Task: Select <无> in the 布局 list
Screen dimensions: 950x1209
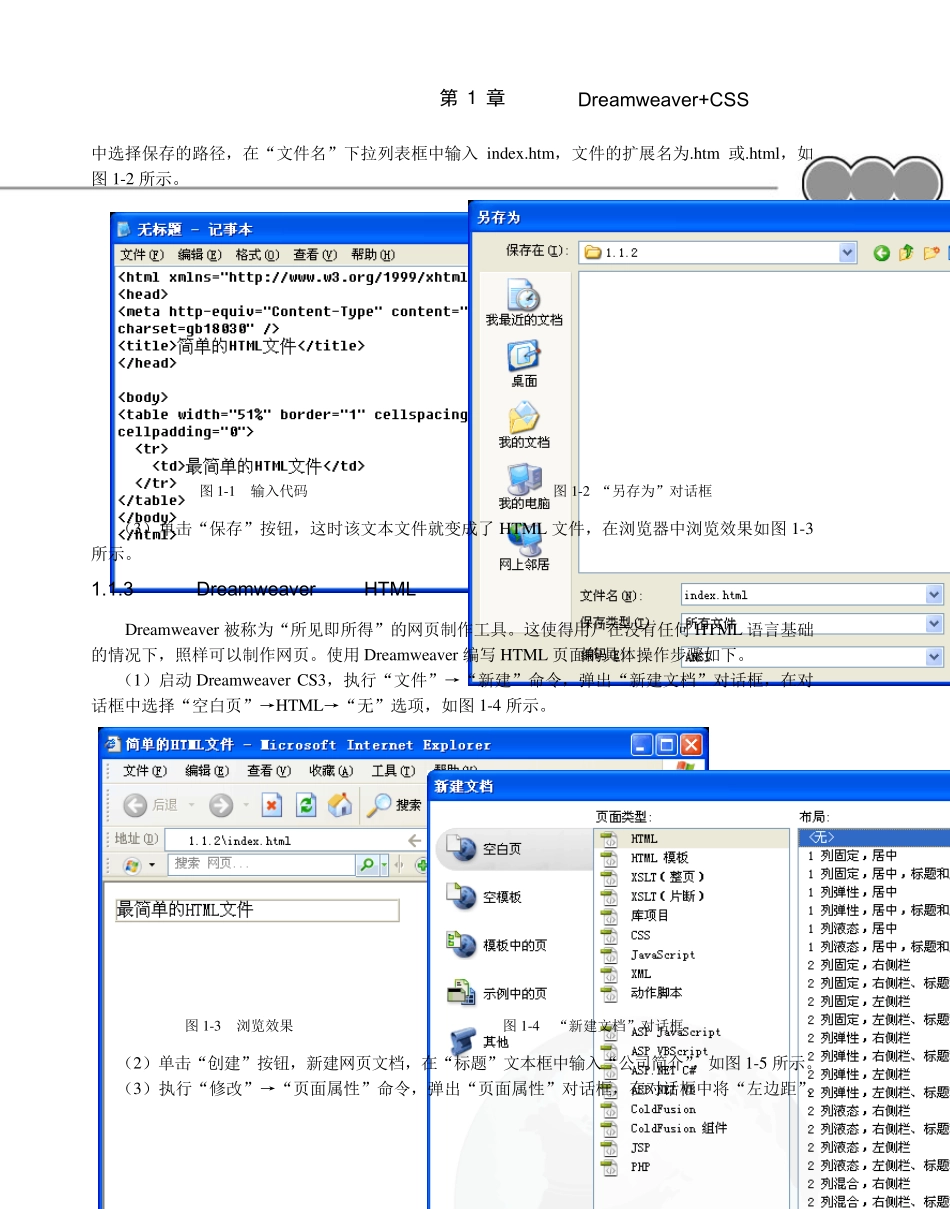Action: (x=875, y=837)
